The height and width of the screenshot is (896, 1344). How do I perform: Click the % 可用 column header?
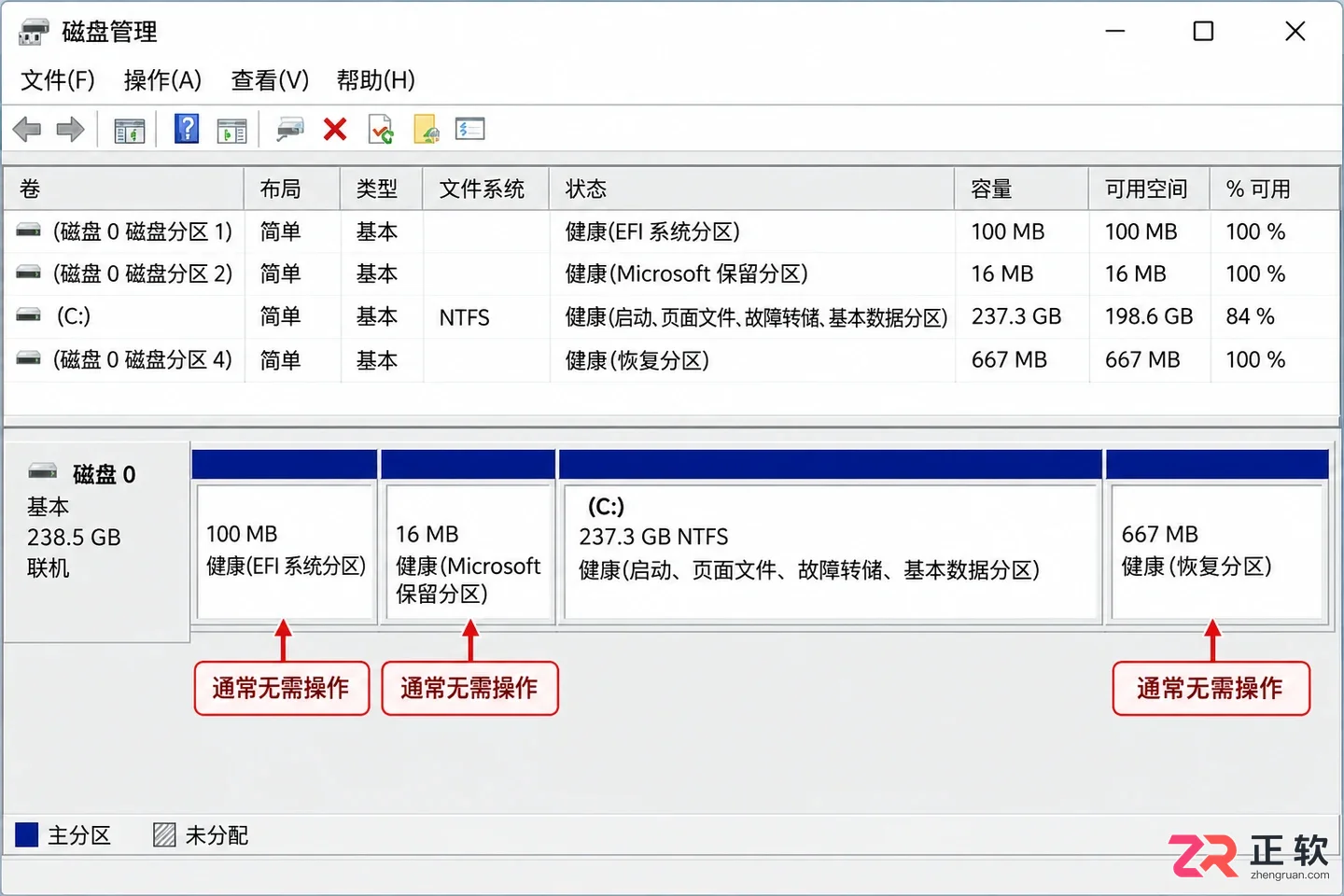tap(1275, 189)
